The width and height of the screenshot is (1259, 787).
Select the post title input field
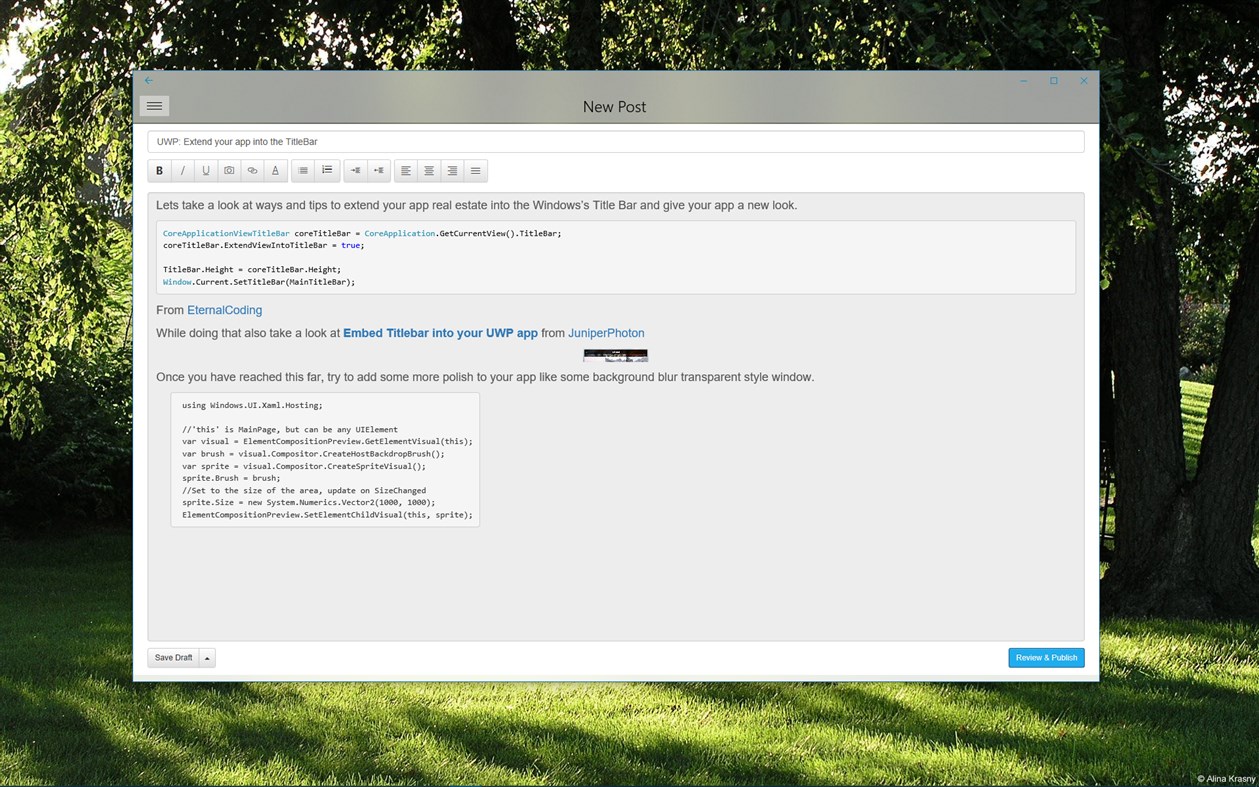click(614, 141)
